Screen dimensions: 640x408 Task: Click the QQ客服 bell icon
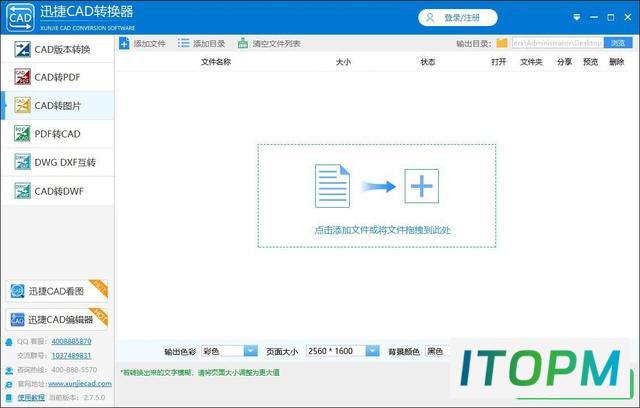click(9, 342)
